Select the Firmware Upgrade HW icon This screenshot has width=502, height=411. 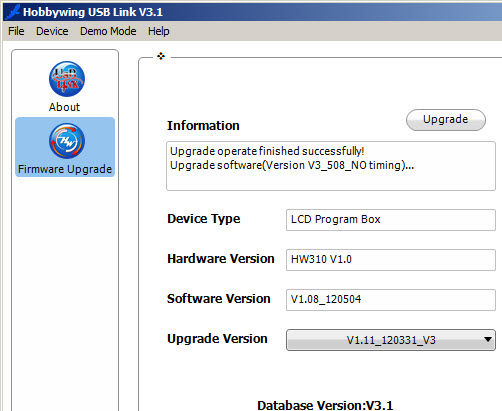point(67,141)
